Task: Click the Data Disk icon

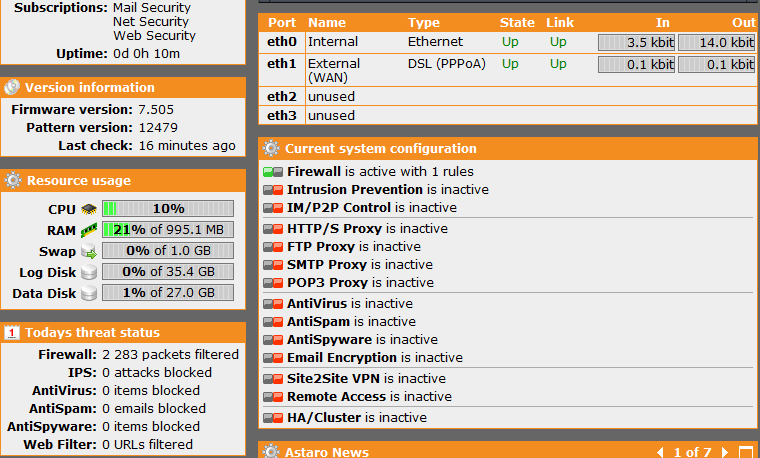Action: (x=89, y=293)
